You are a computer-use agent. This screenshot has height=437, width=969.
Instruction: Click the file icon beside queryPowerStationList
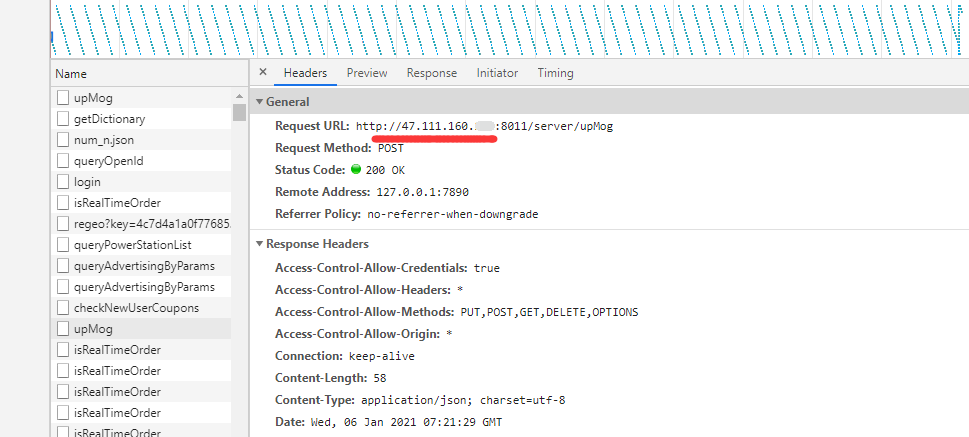(62, 245)
